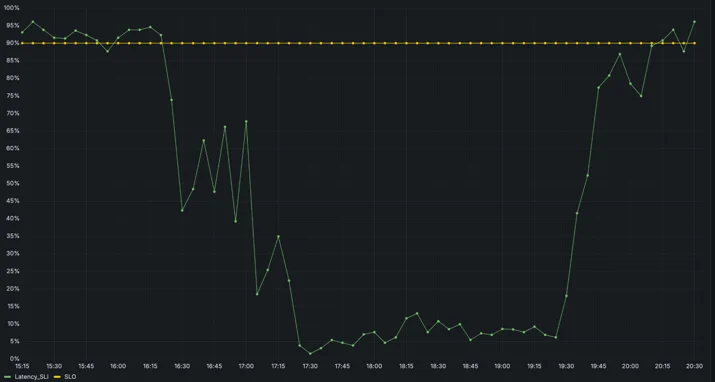715x382 pixels.
Task: Toggle the Latency_SLI series in the legend
Action: click(x=31, y=377)
